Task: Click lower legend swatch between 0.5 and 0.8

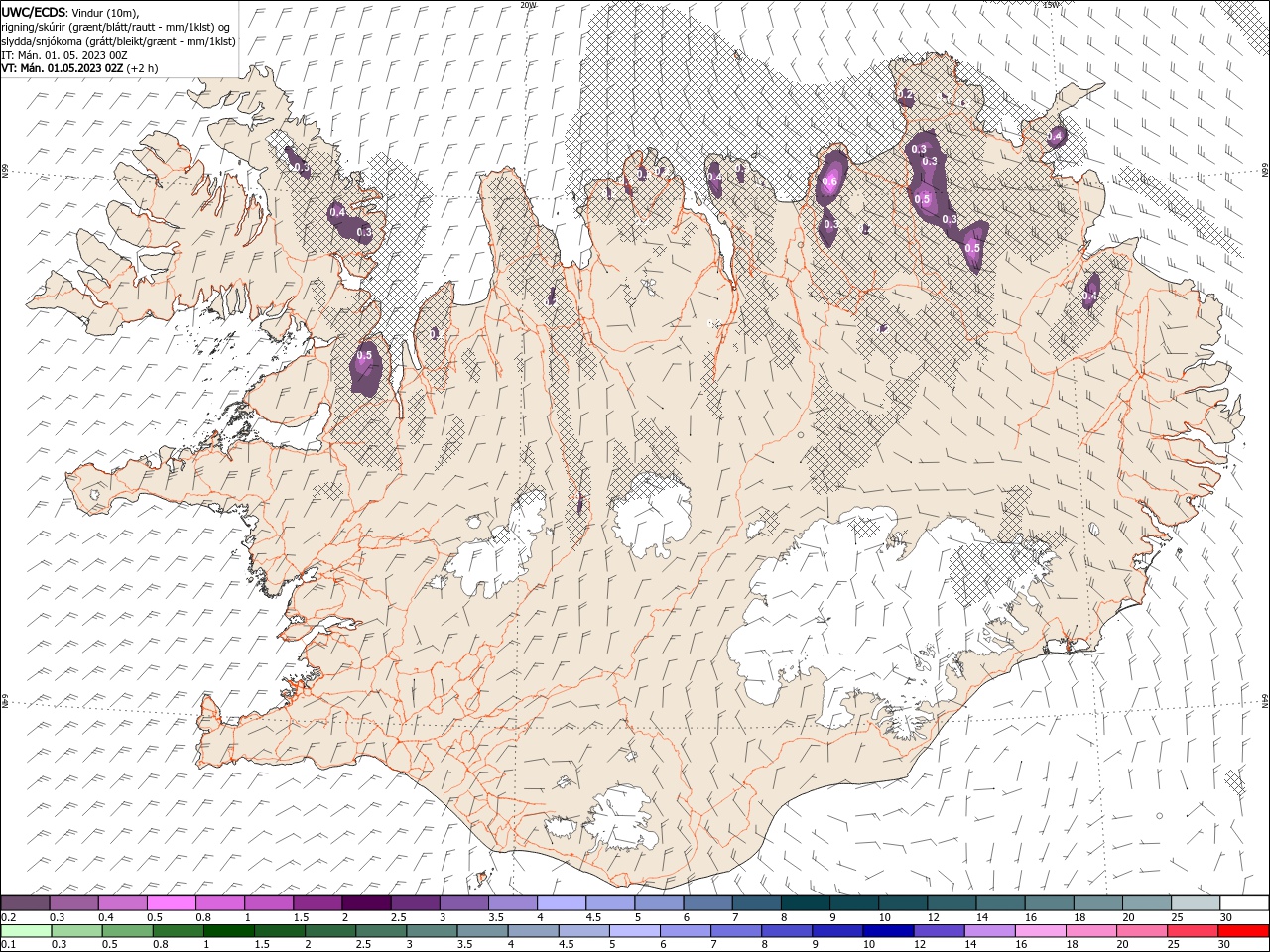Action: (x=128, y=931)
